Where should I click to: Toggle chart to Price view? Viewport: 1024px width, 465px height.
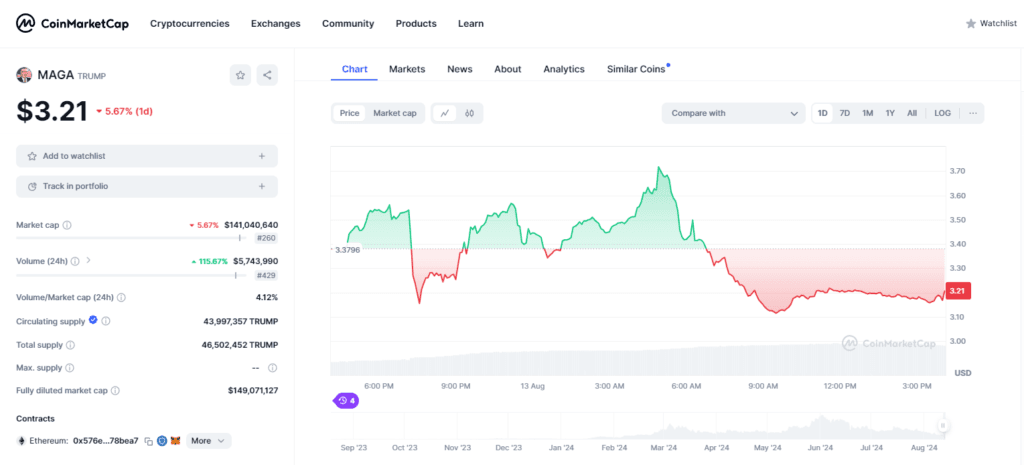(349, 113)
